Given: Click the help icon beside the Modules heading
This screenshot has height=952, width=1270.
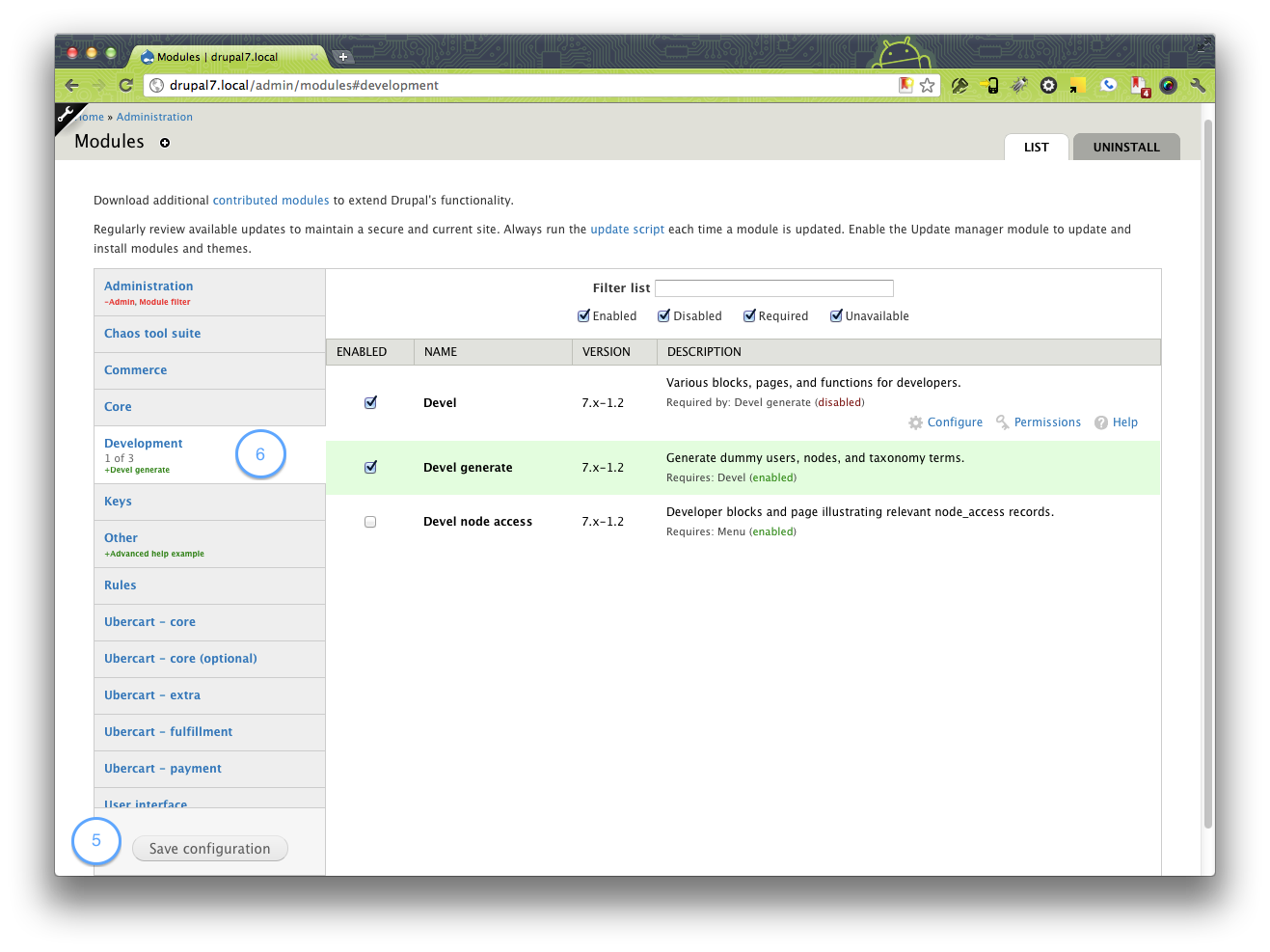Looking at the screenshot, I should point(164,143).
